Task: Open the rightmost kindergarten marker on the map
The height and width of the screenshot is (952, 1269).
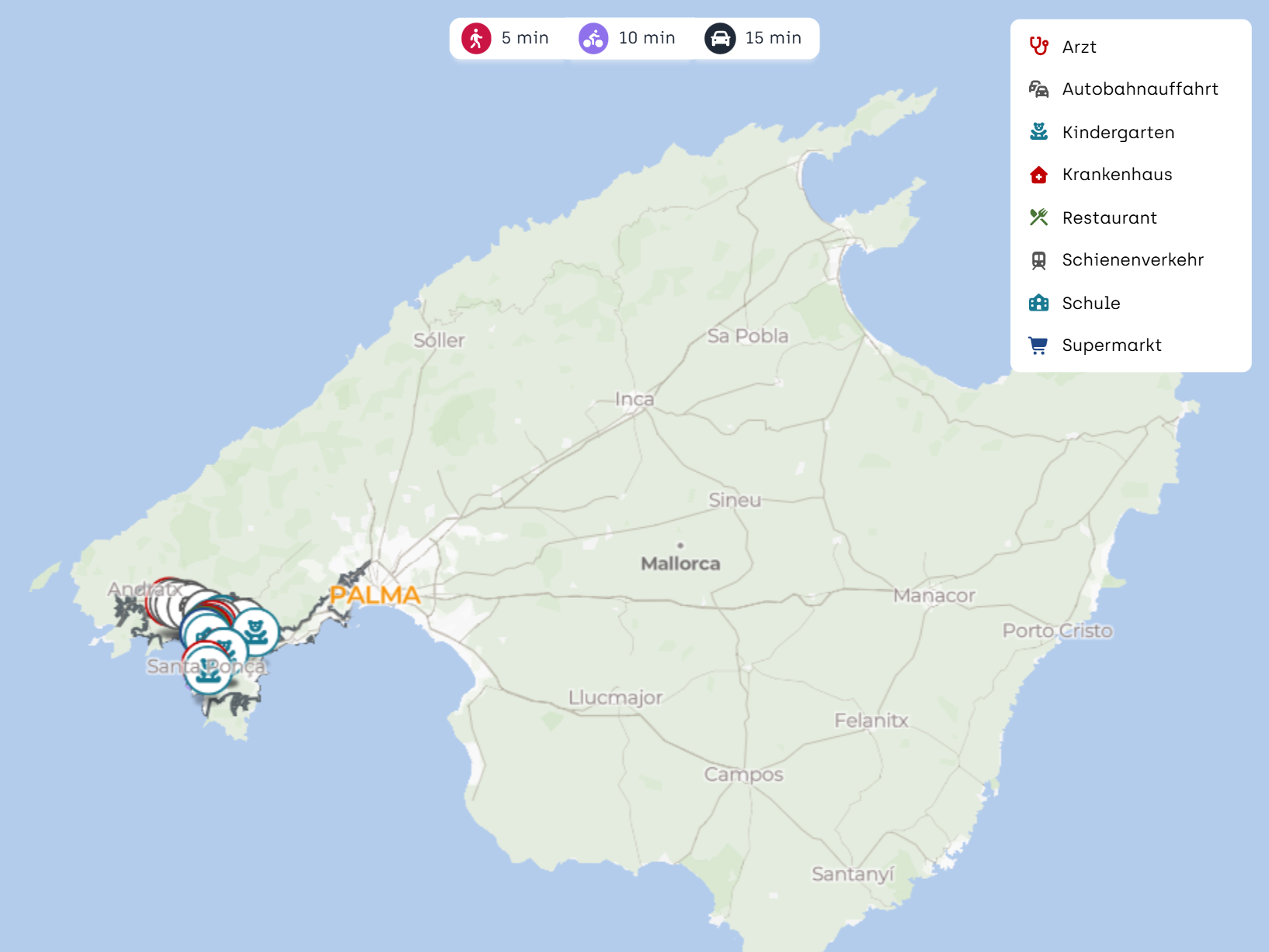Action: pyautogui.click(x=256, y=631)
